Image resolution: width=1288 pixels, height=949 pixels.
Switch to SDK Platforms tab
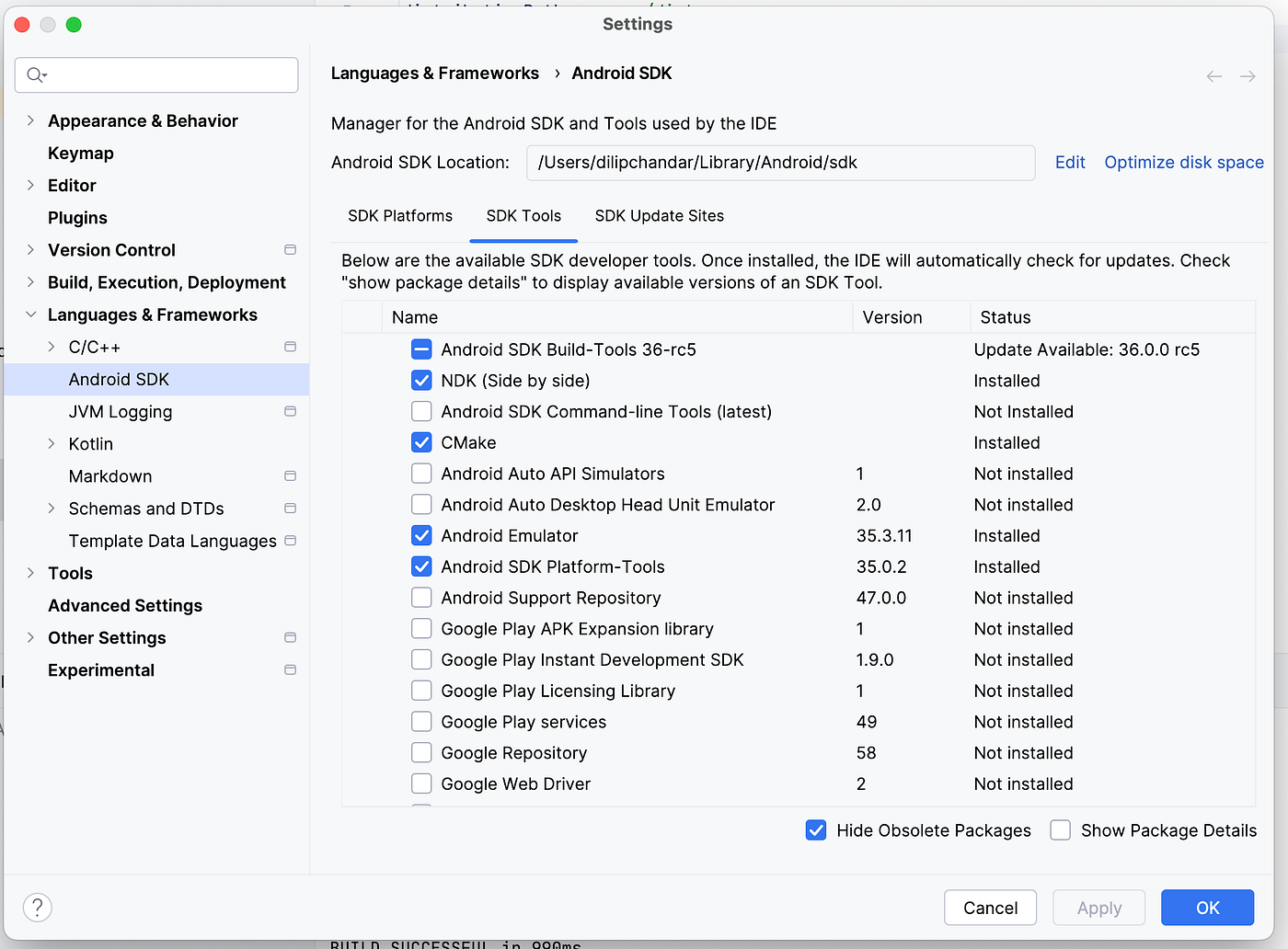pos(400,216)
